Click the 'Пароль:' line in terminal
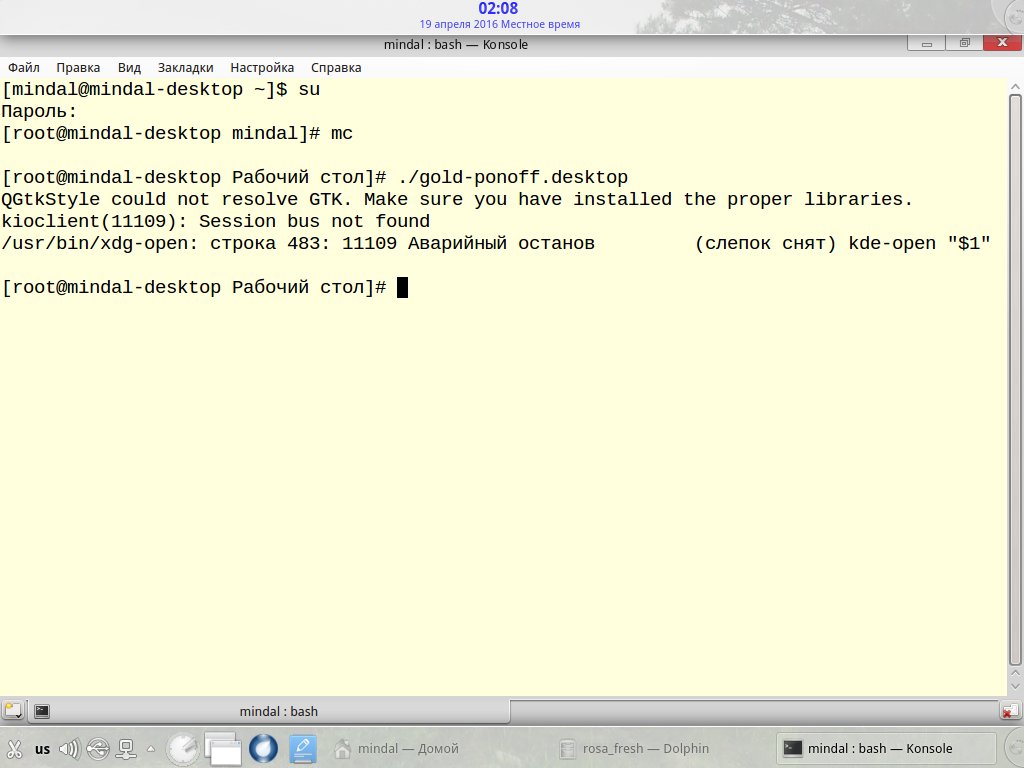 pos(39,111)
